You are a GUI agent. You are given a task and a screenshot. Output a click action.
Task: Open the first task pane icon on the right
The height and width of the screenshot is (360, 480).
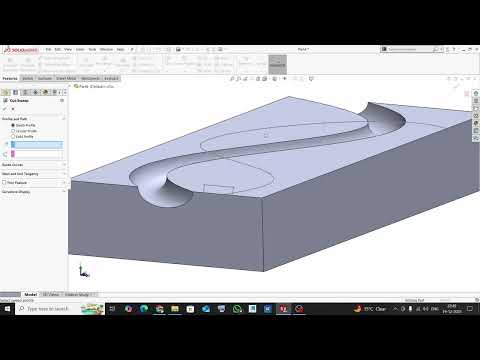476,94
